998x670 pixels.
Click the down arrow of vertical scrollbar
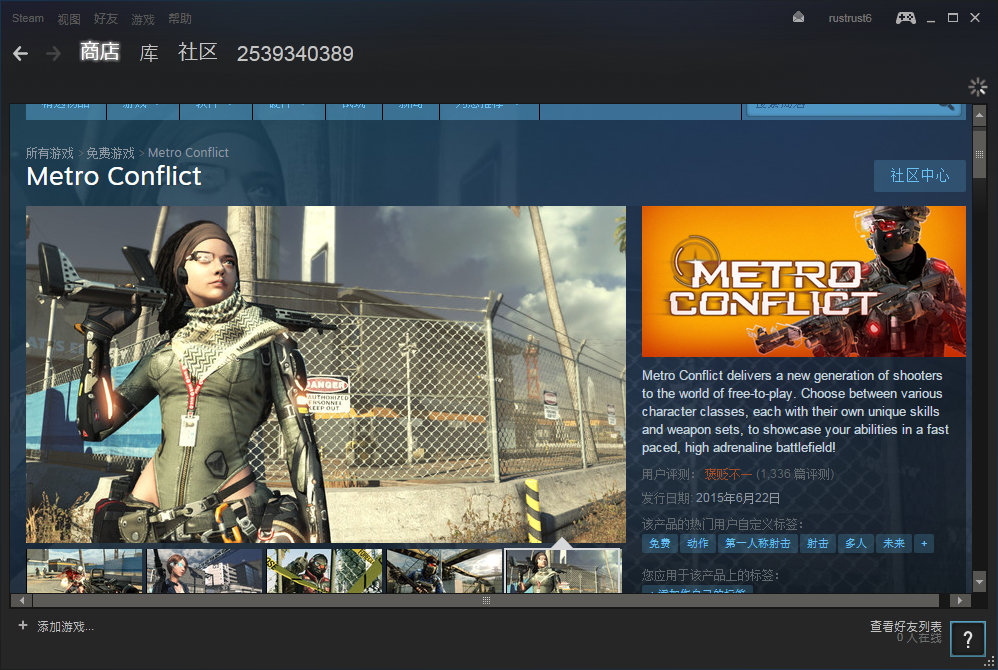click(980, 581)
